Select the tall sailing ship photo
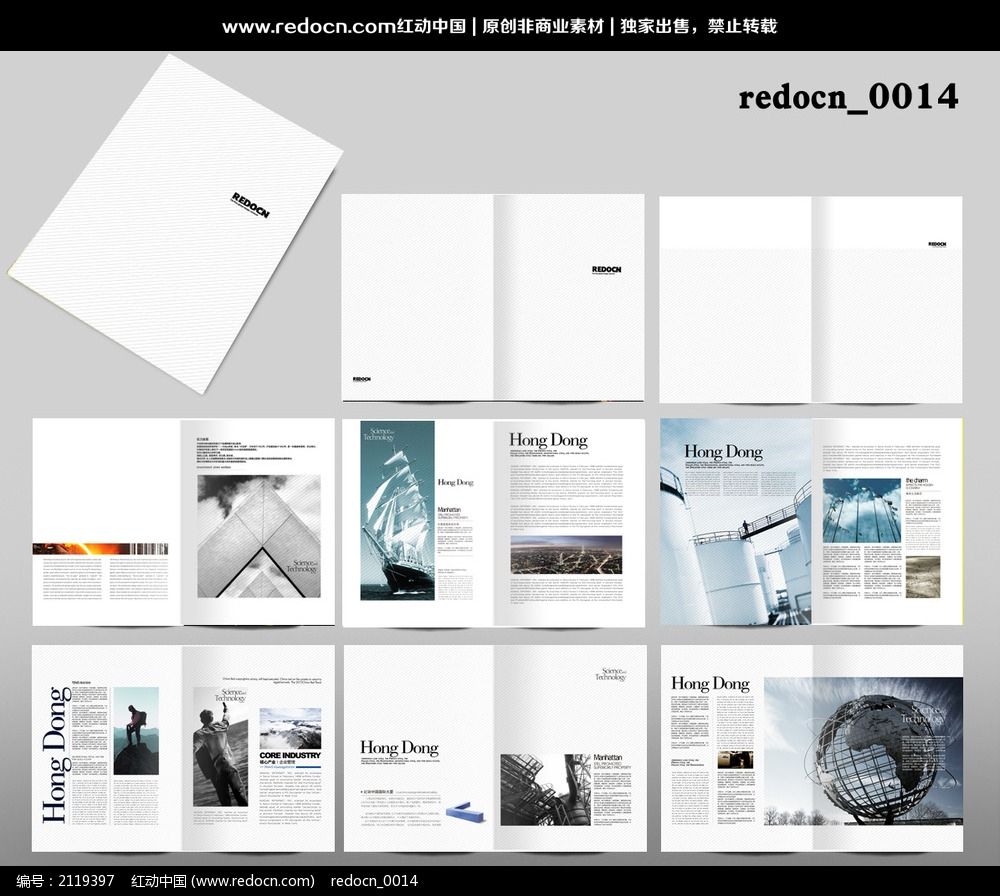This screenshot has width=1000, height=896. (397, 510)
